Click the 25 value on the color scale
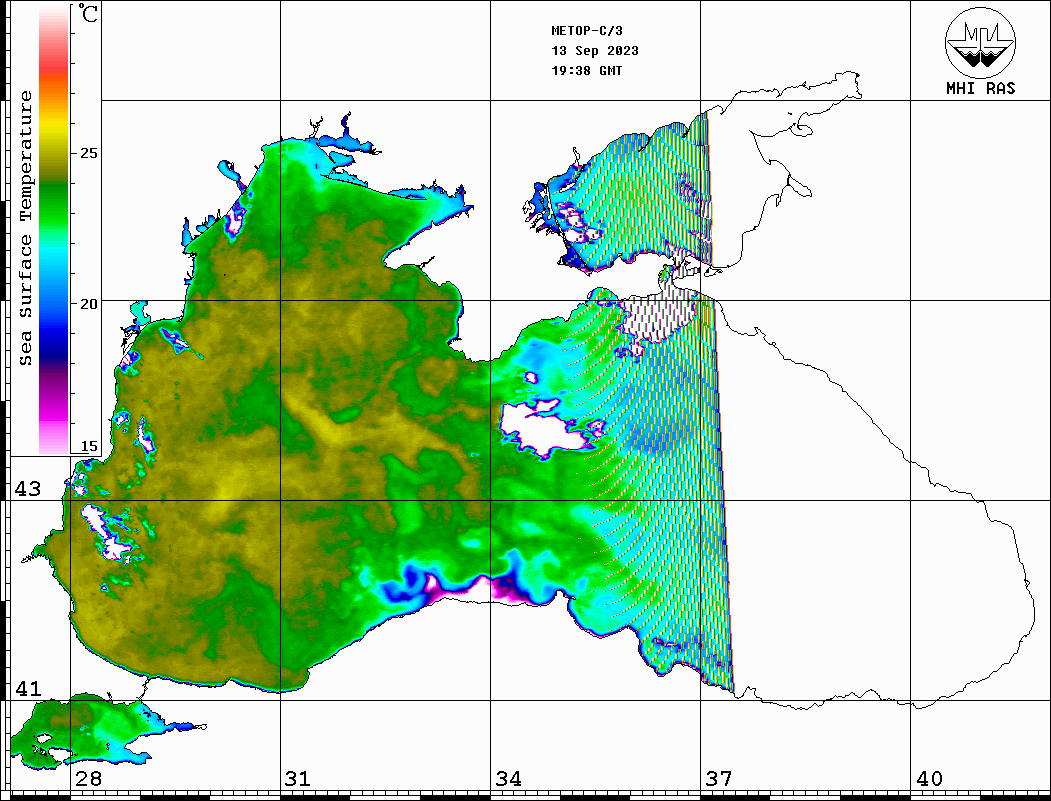The height and width of the screenshot is (801, 1051). tap(88, 153)
